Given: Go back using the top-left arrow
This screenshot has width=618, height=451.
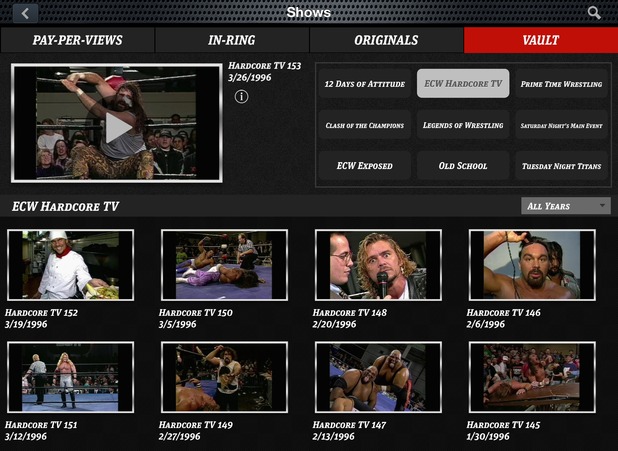Looking at the screenshot, I should click(26, 13).
